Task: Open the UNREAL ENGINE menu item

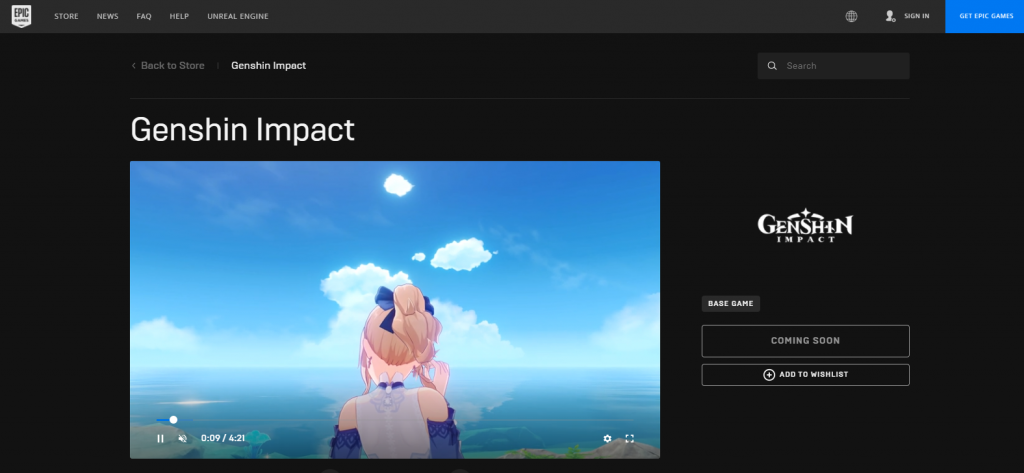Action: pos(238,16)
